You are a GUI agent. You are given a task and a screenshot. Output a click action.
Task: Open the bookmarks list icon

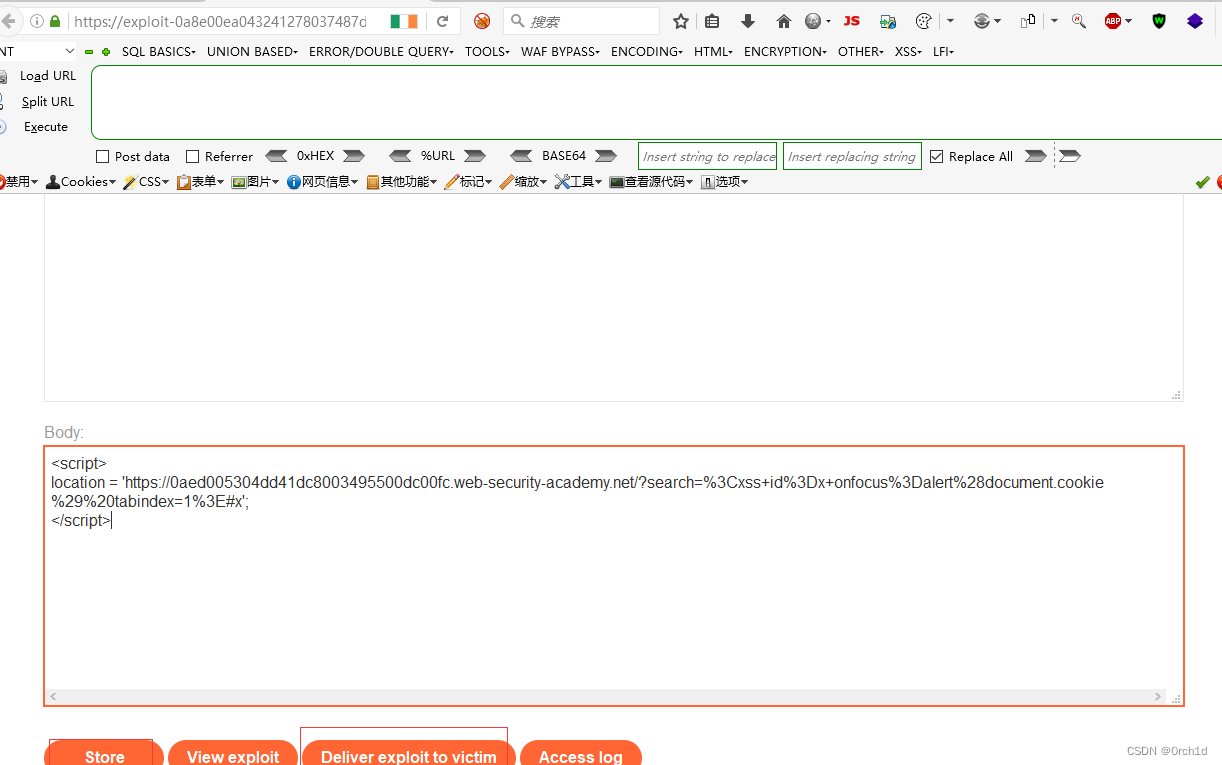coord(712,21)
